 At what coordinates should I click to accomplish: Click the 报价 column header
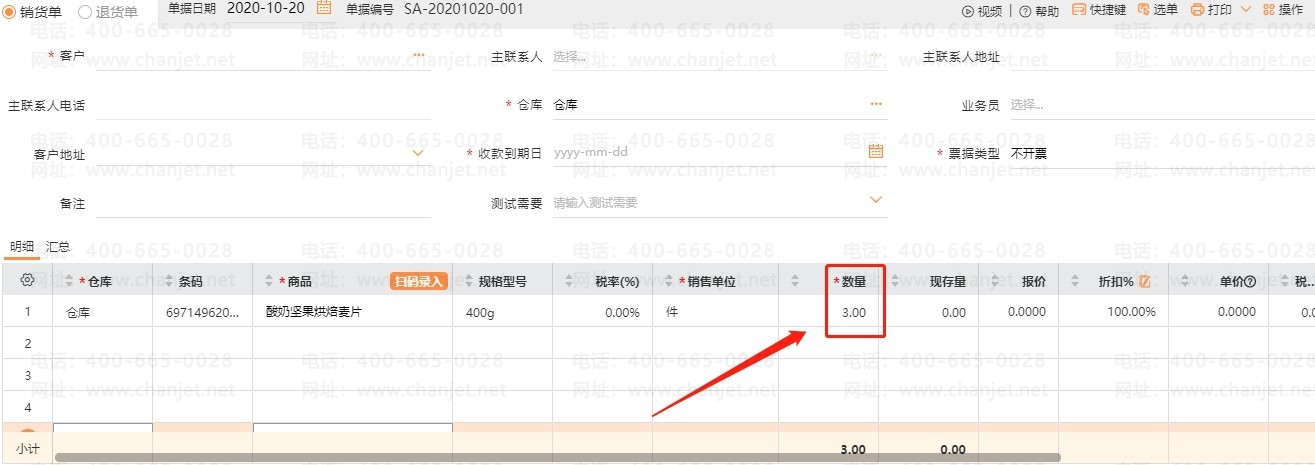(1019, 282)
